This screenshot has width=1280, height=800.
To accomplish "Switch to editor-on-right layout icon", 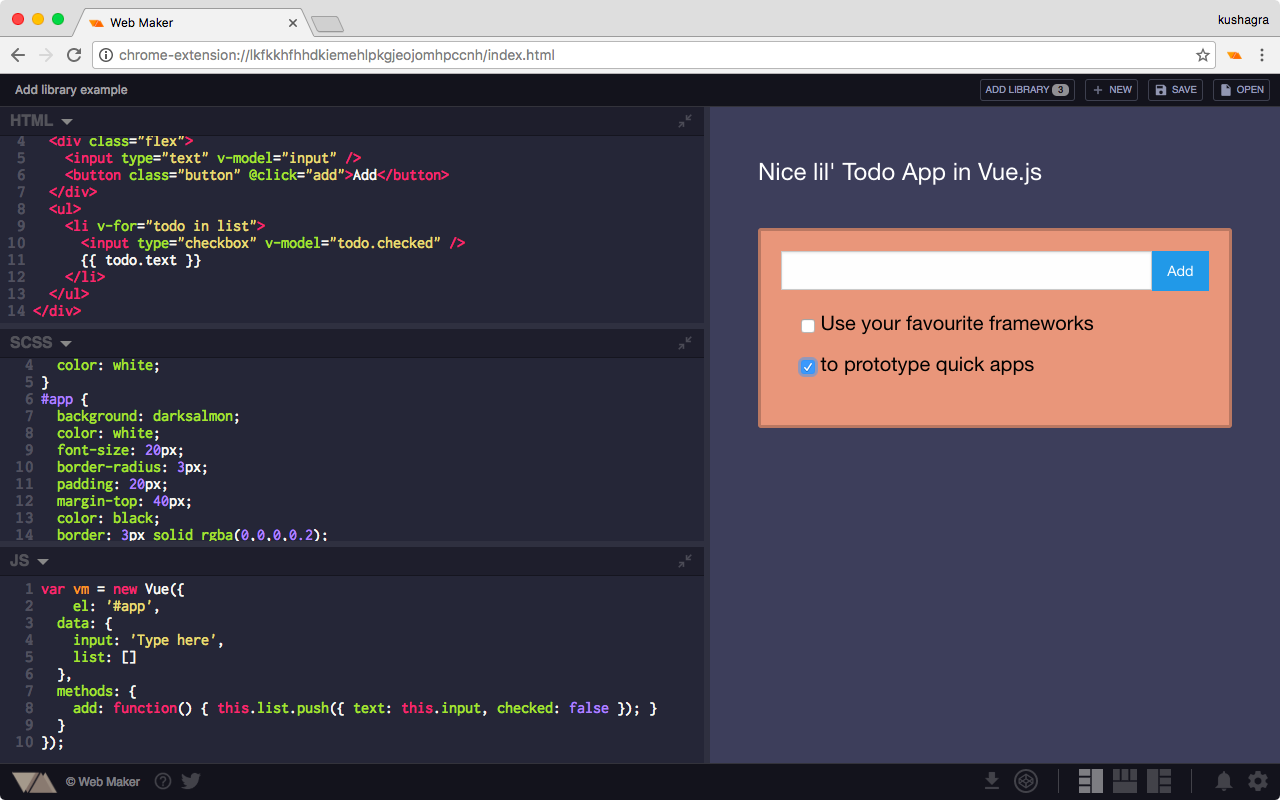I will click(1159, 781).
